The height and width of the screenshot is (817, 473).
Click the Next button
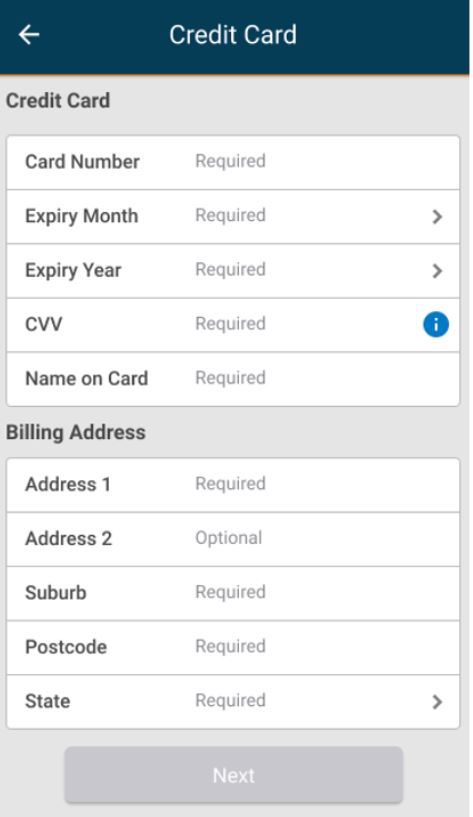(233, 775)
